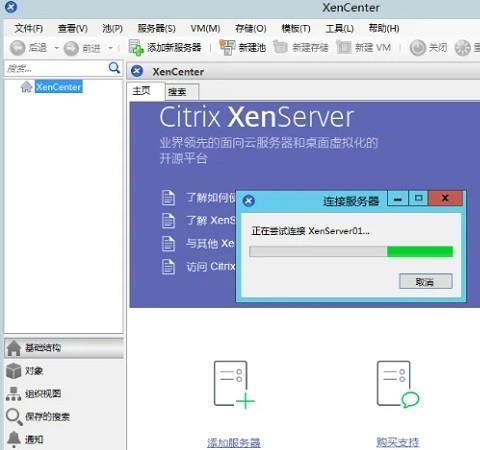Select the Saved Searches (保存的搜索) pane

pyautogui.click(x=64, y=416)
